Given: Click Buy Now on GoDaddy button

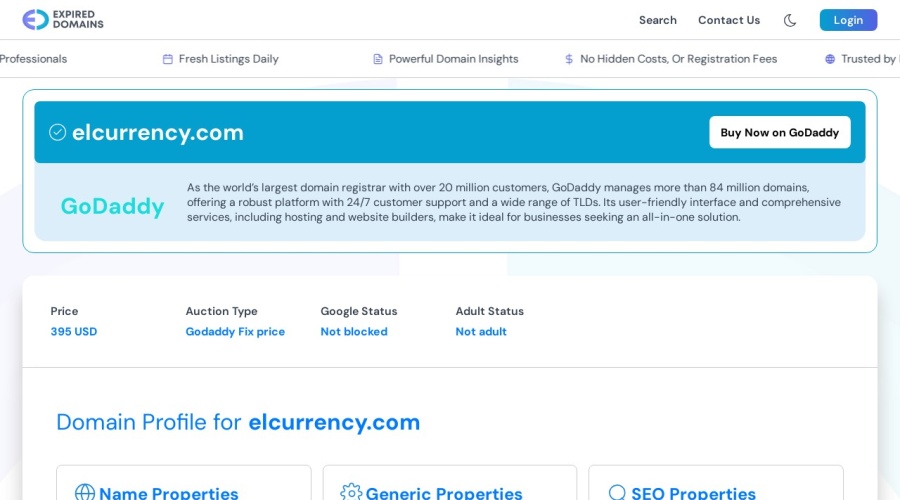Looking at the screenshot, I should click(779, 133).
